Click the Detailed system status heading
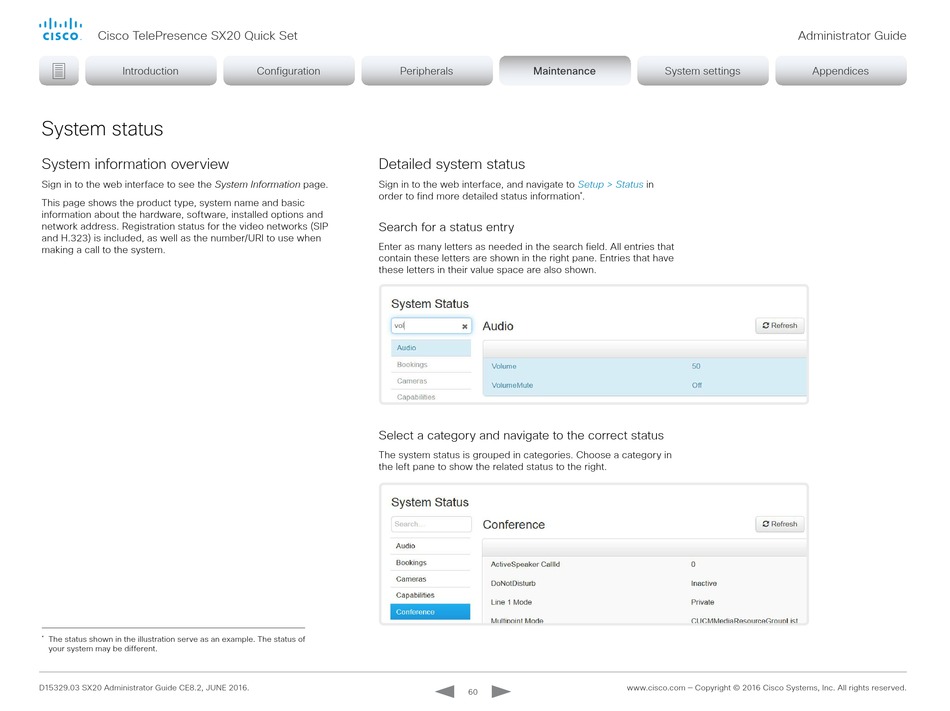 452,164
